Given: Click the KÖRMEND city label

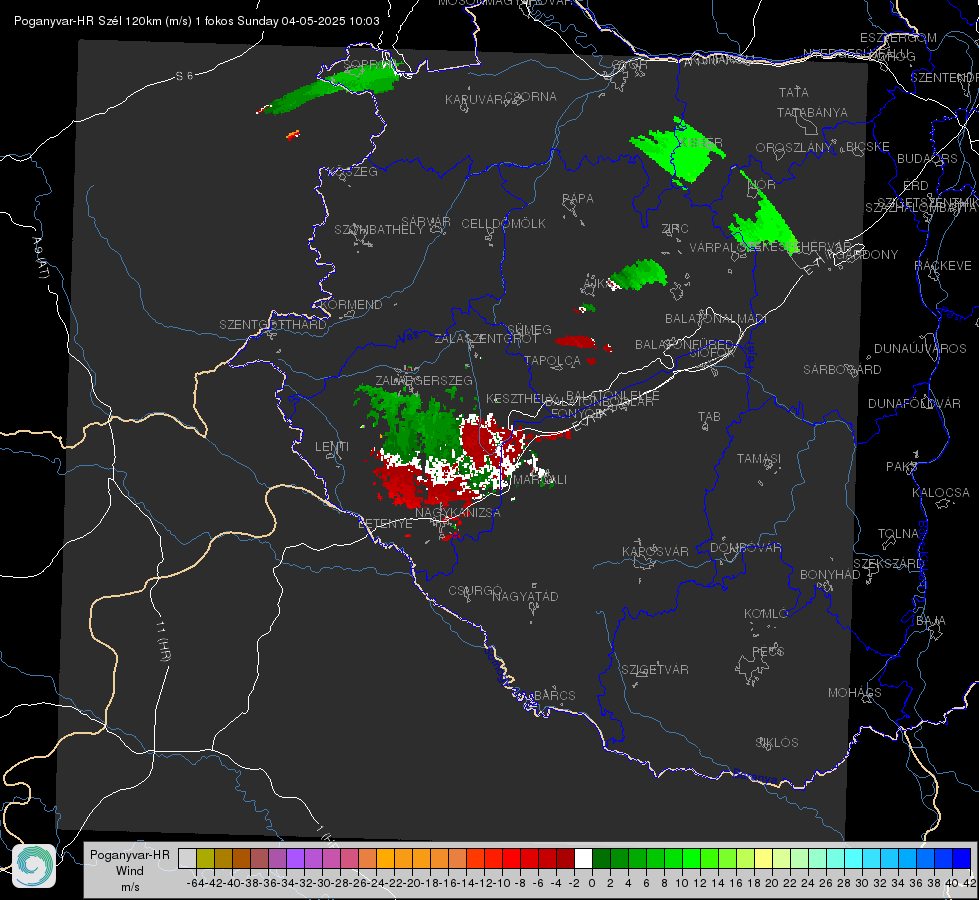Looking at the screenshot, I should pyautogui.click(x=350, y=305).
